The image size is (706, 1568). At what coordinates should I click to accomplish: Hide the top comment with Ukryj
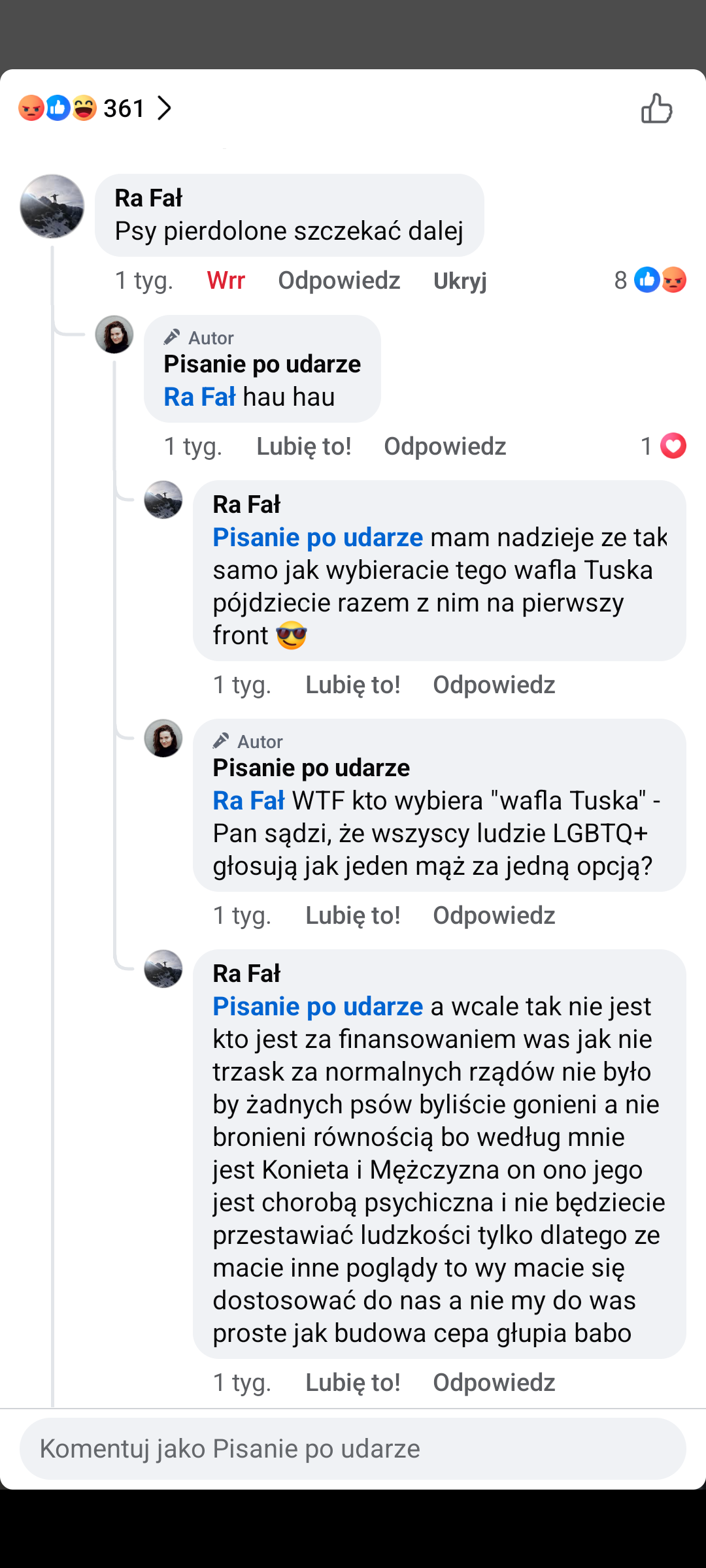[460, 280]
